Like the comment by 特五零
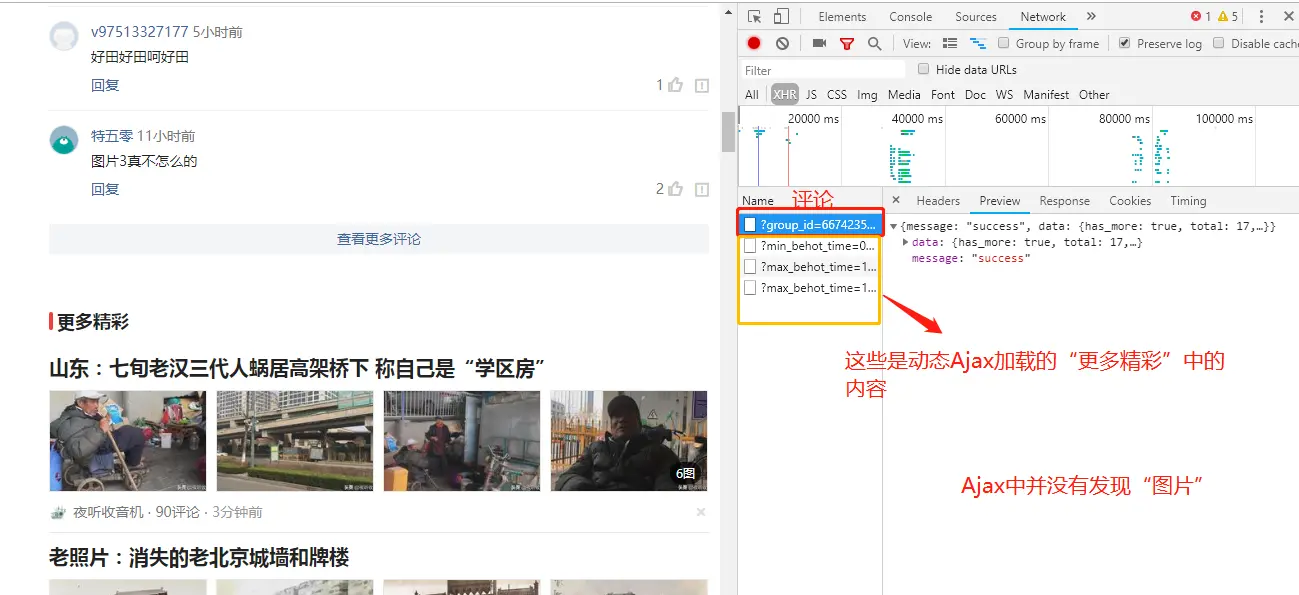 [x=676, y=189]
